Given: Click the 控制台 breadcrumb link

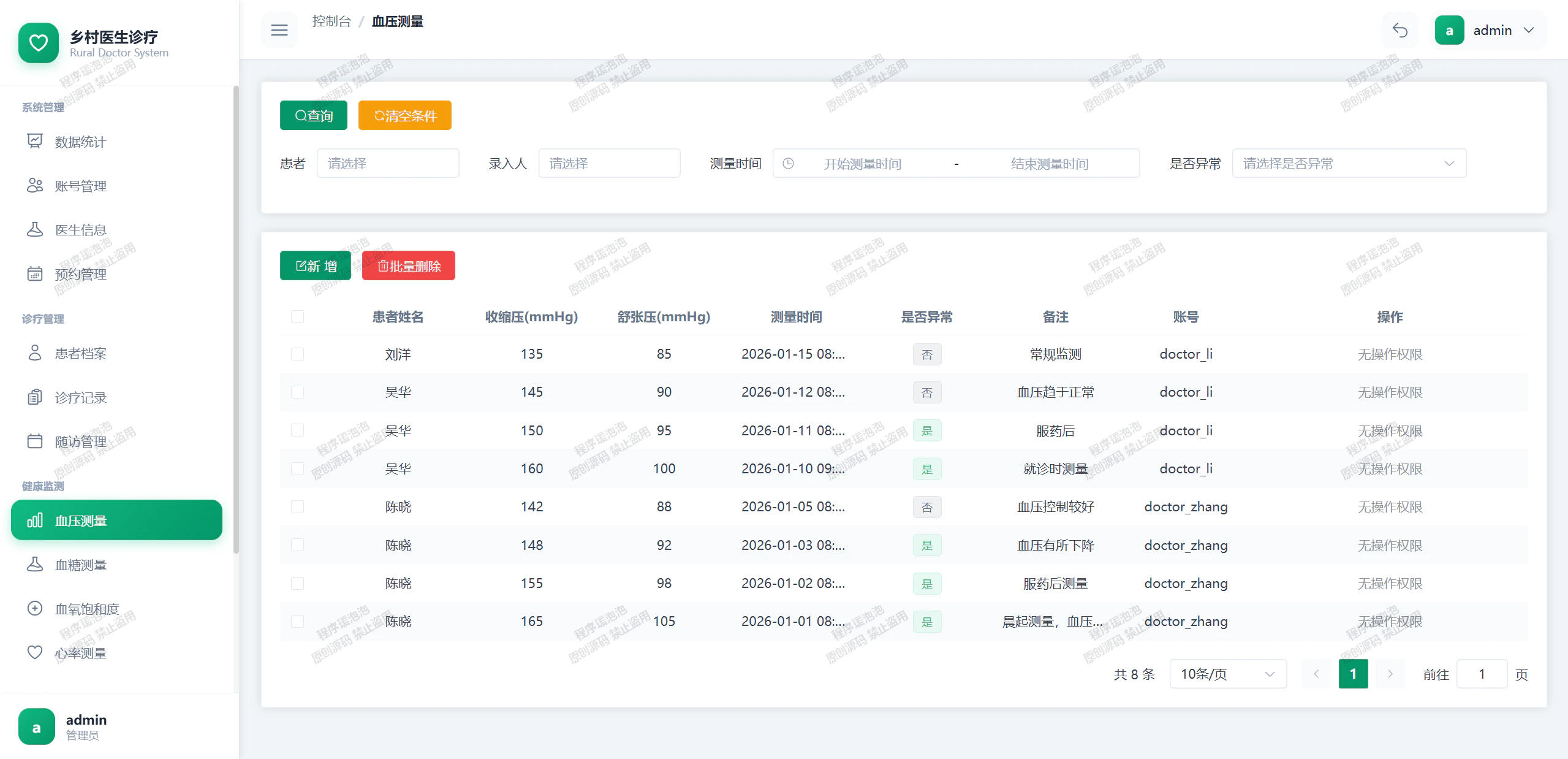Looking at the screenshot, I should (x=331, y=21).
